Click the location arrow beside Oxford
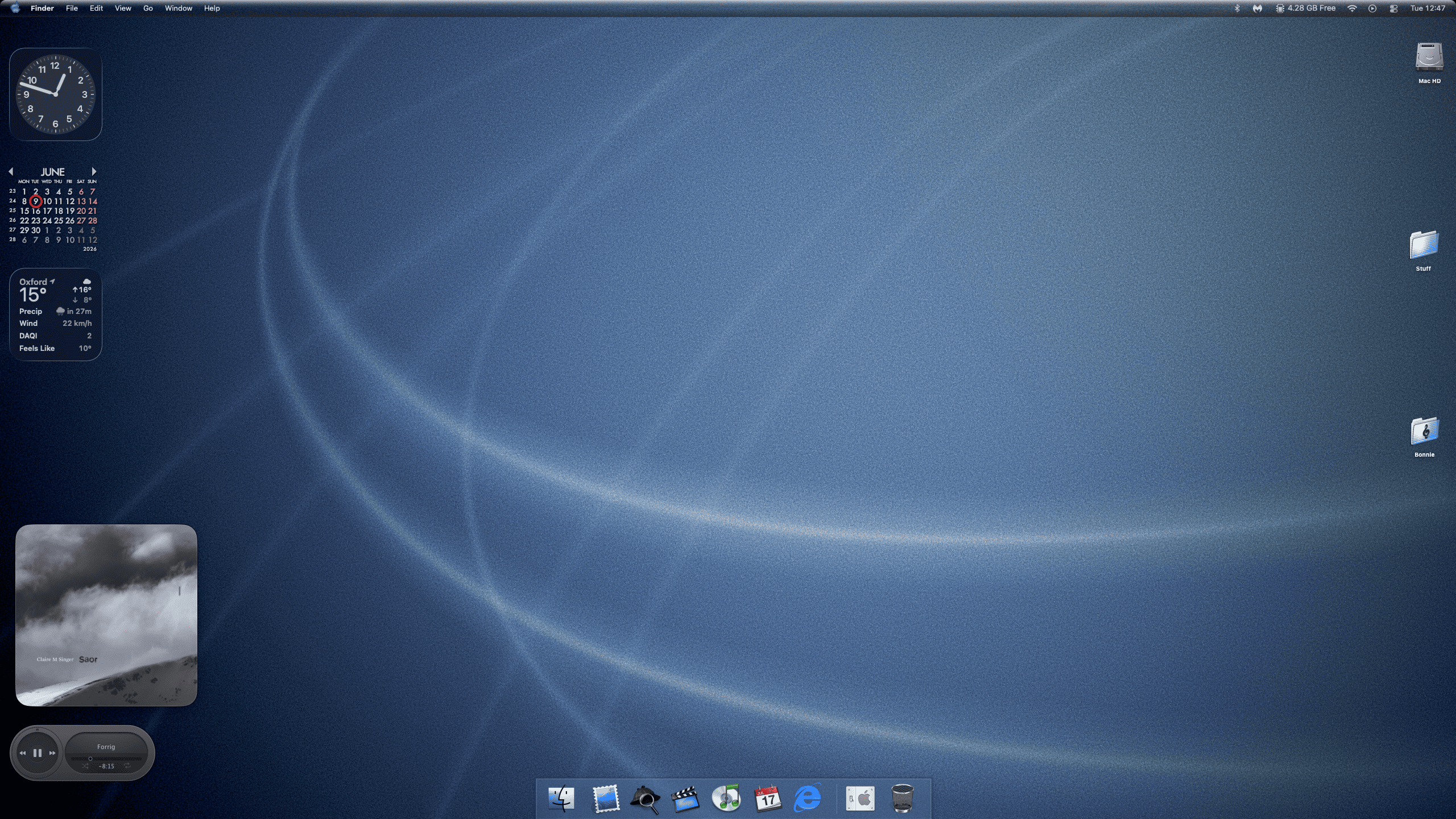 52,281
